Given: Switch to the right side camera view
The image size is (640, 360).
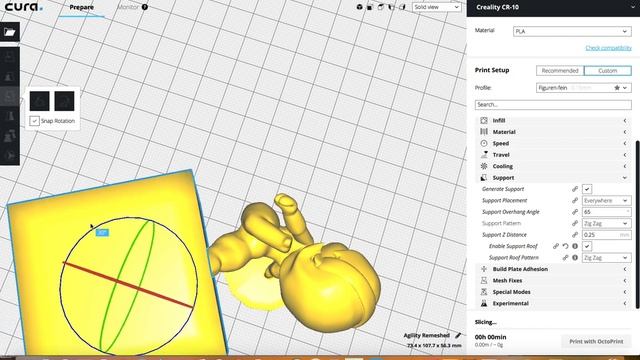Looking at the screenshot, I should (402, 7).
